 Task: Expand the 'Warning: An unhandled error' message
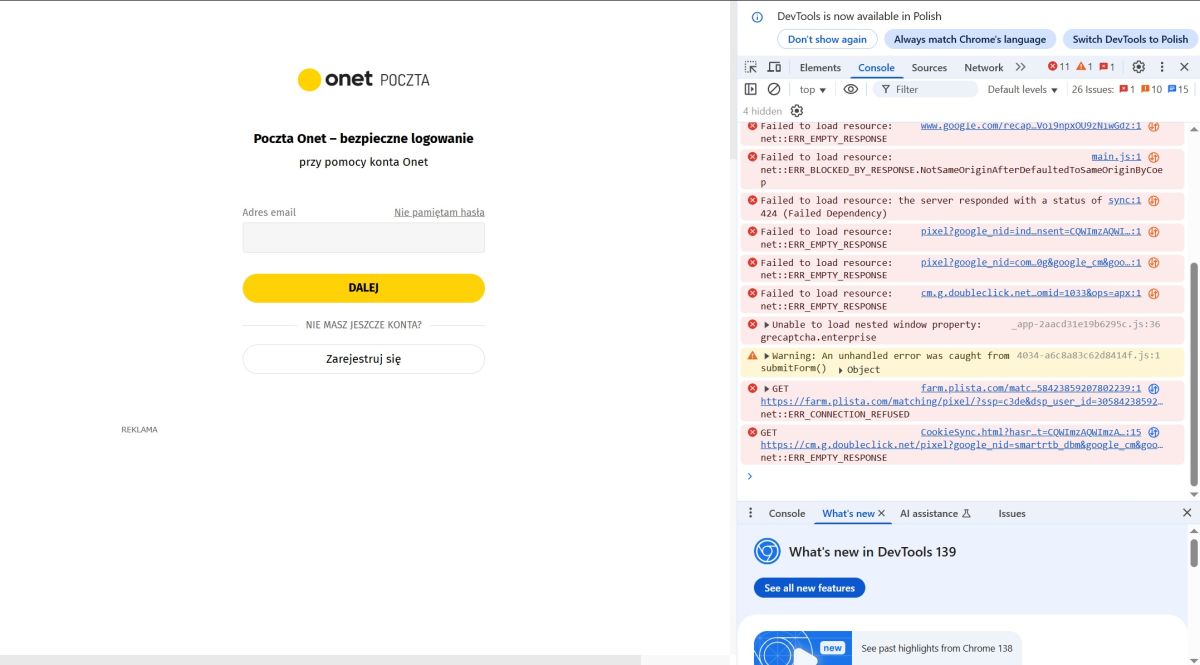coord(767,356)
